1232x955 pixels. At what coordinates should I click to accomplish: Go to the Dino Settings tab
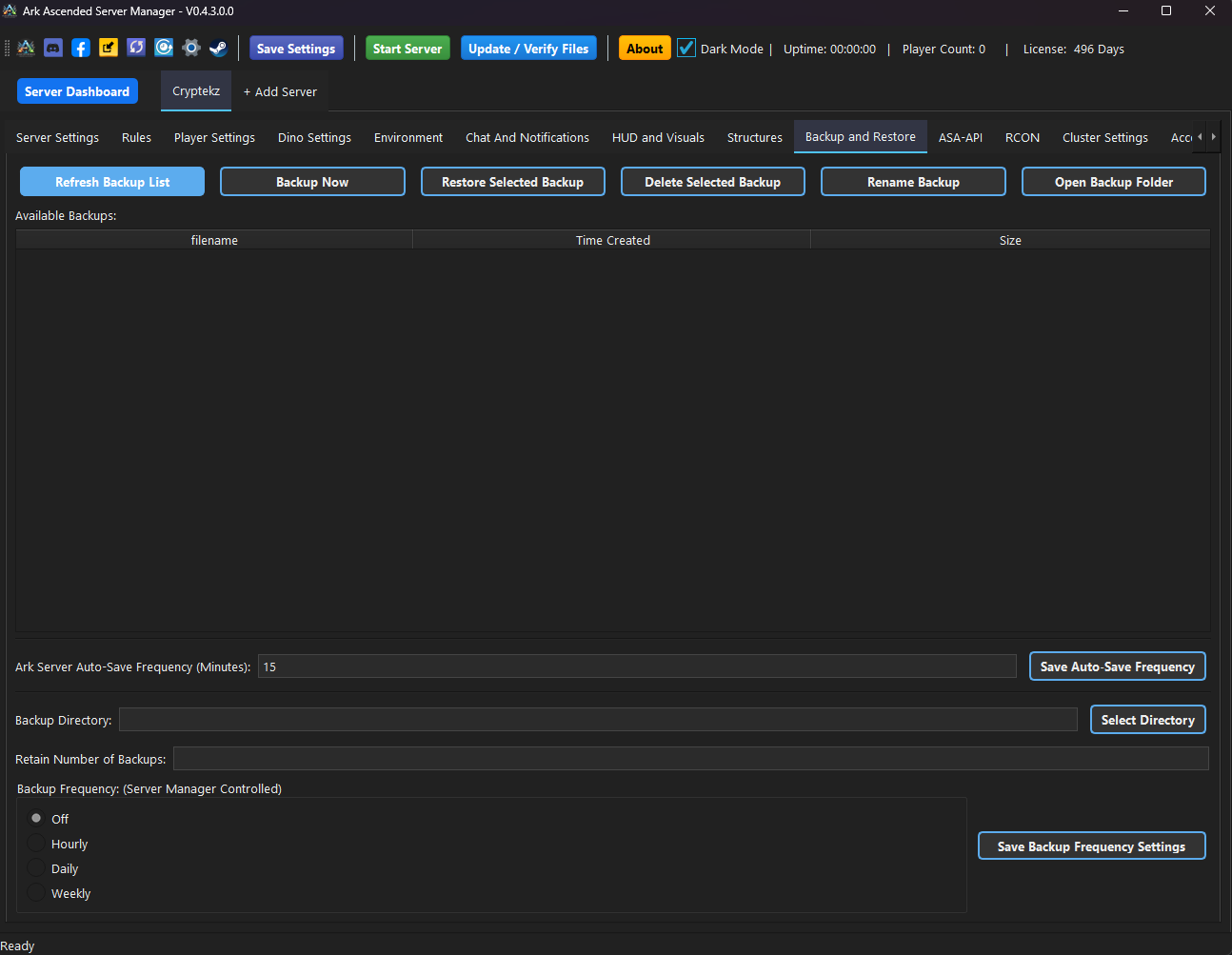tap(314, 137)
